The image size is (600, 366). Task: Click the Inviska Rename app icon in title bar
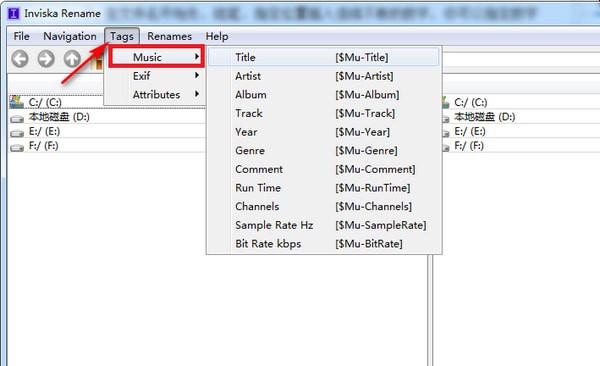(13, 13)
